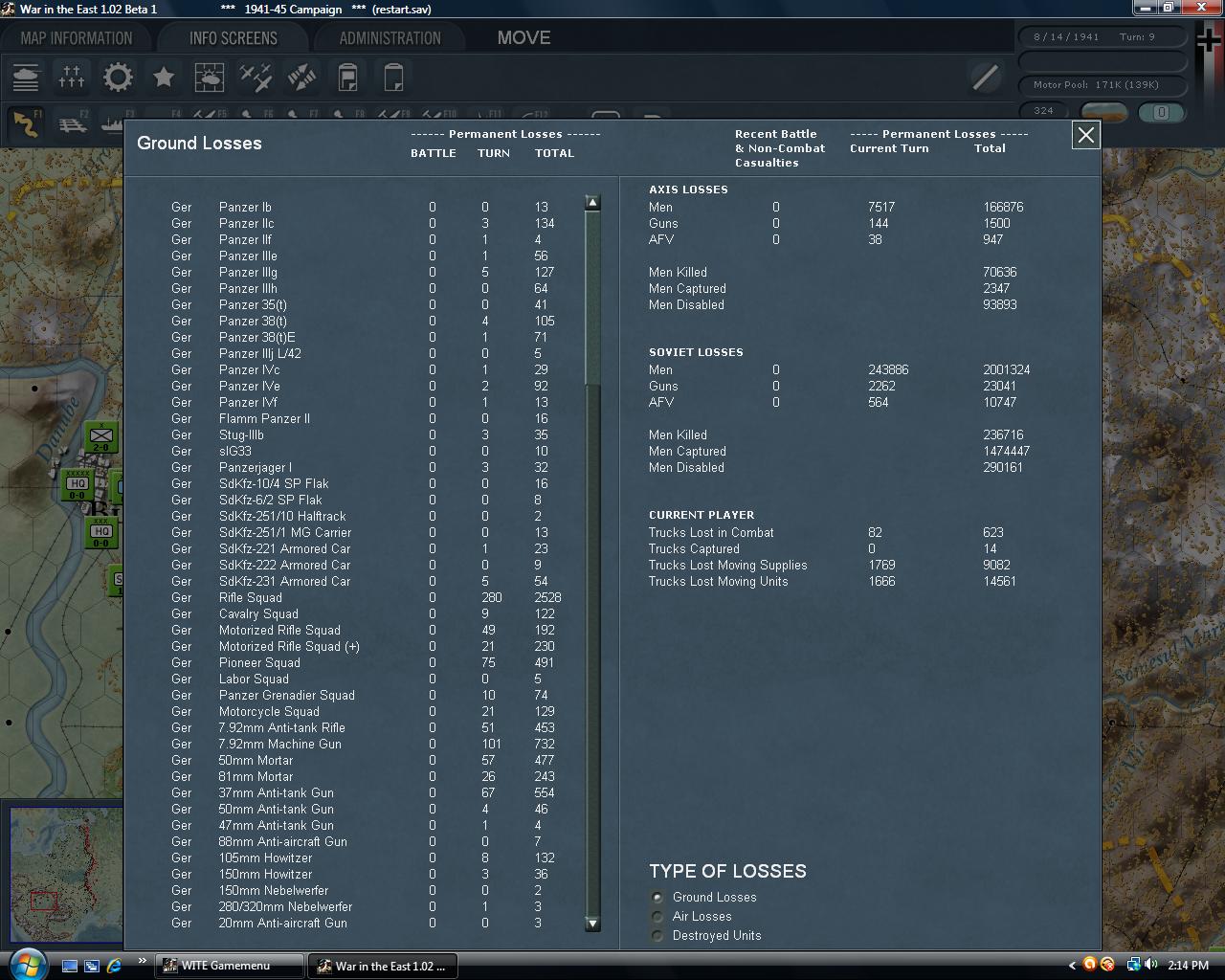The width and height of the screenshot is (1225, 980).
Task: Click the taskbar clock showing 2:14 PM
Action: (1188, 965)
